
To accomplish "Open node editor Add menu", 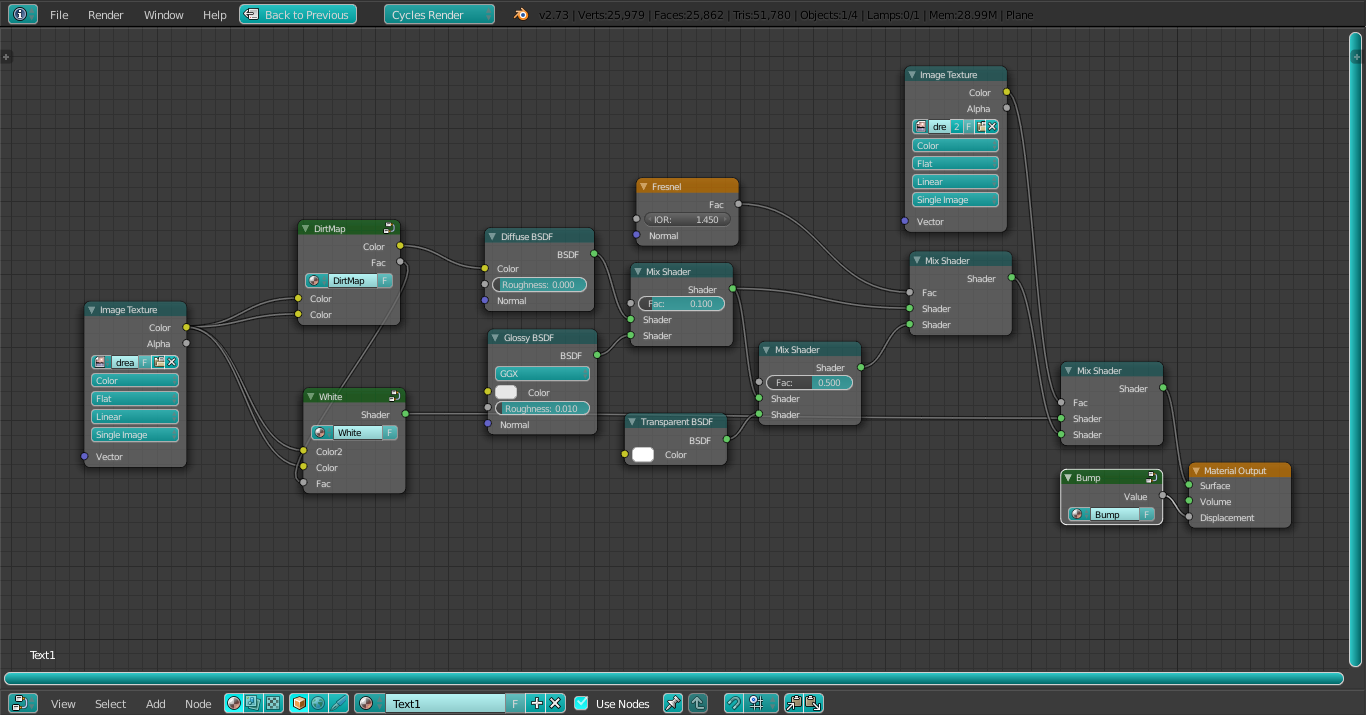I will [x=156, y=704].
